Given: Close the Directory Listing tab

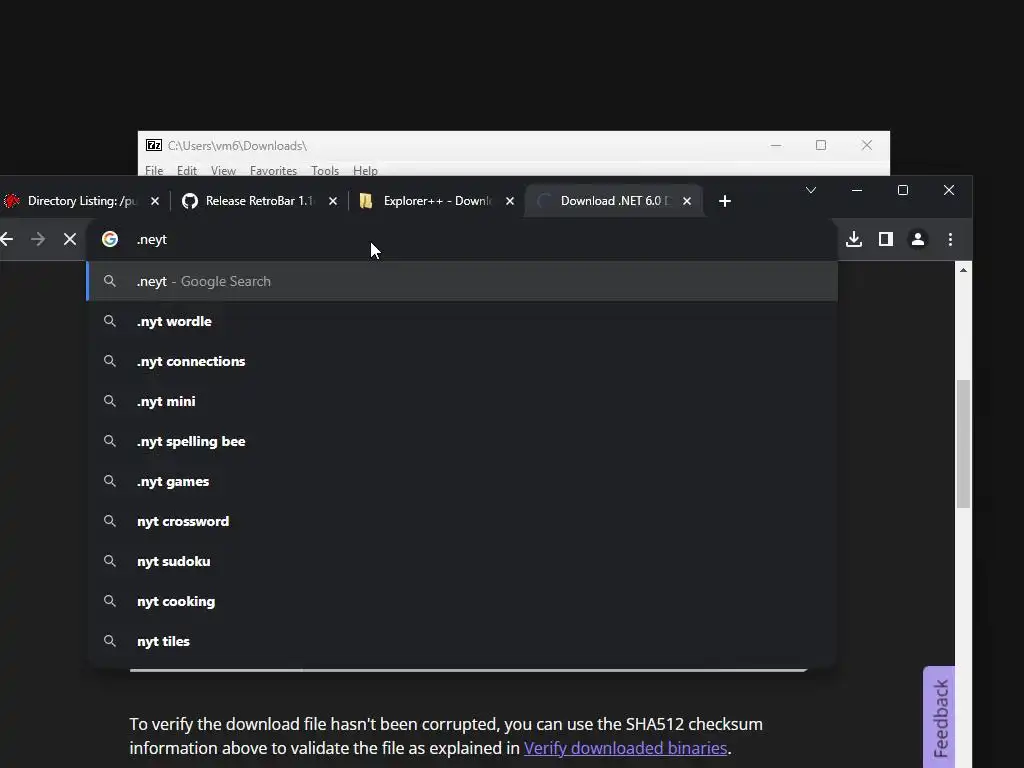Looking at the screenshot, I should 155,201.
